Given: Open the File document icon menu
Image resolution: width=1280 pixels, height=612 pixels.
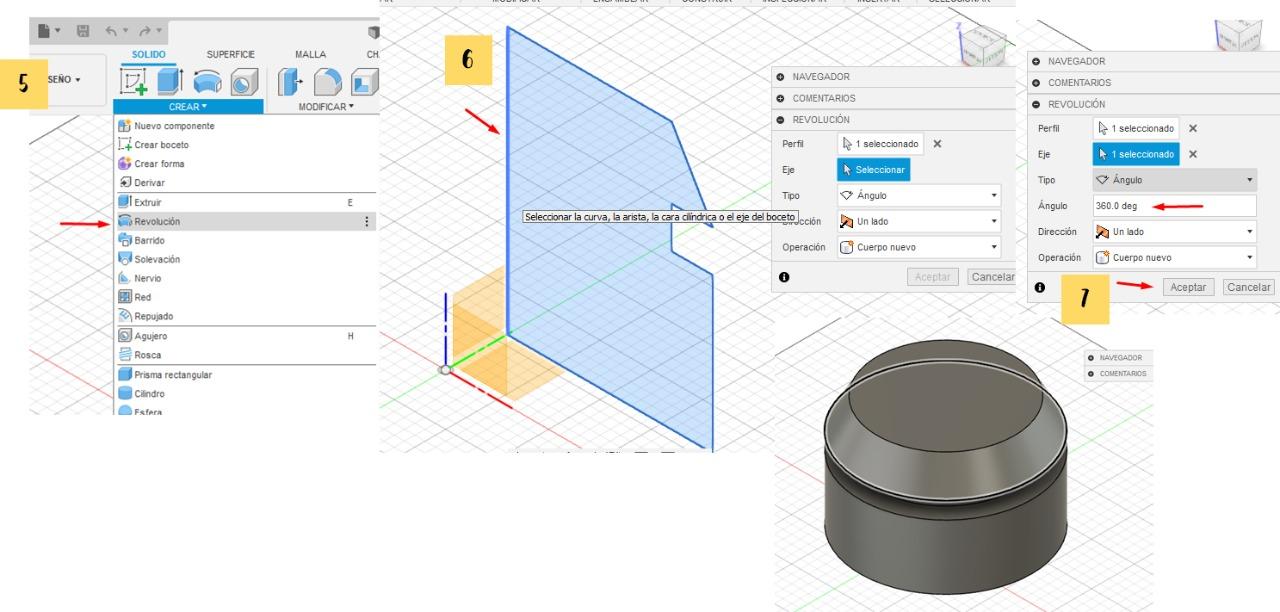Looking at the screenshot, I should pos(49,31).
